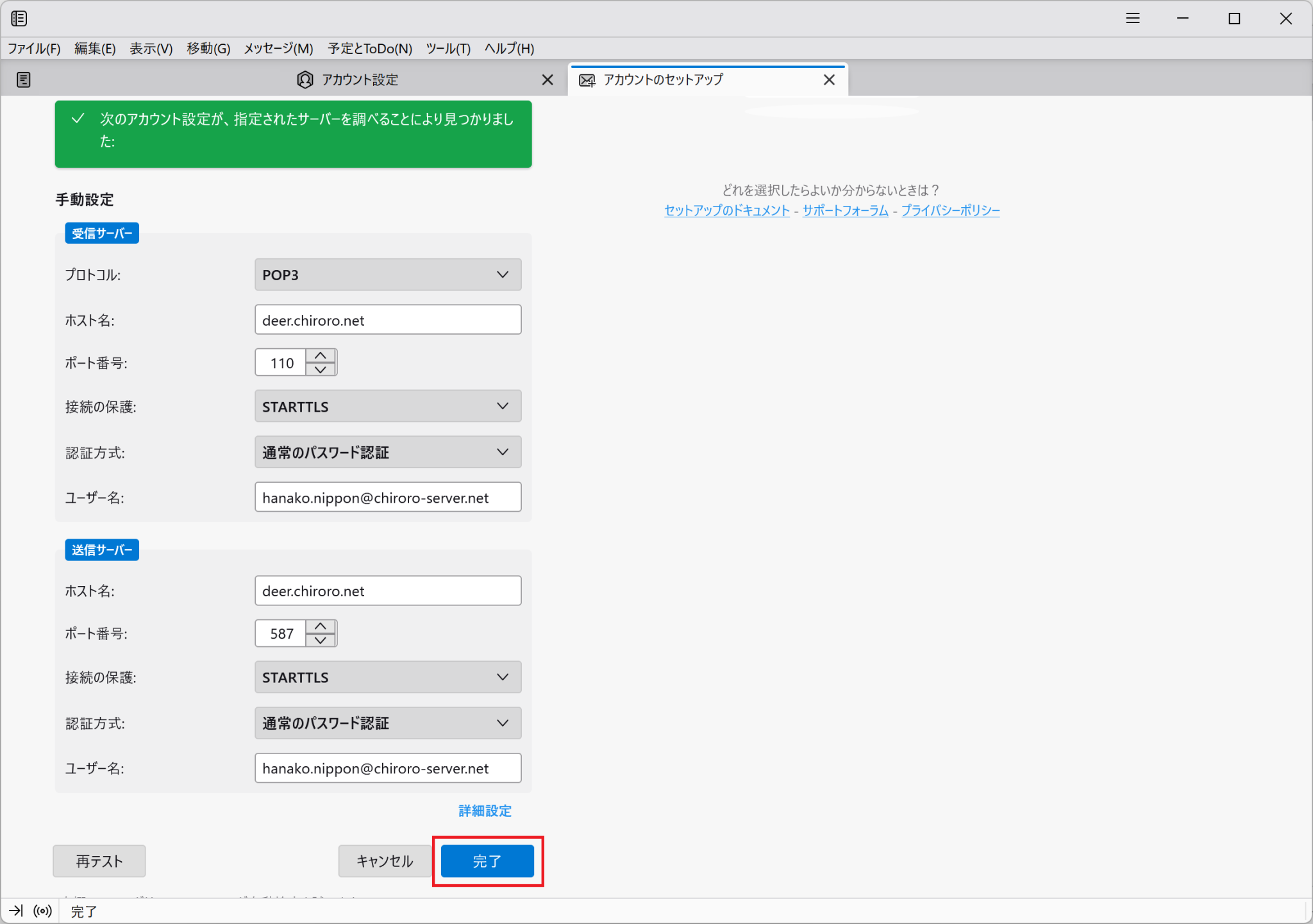
Task: Click the envelope icon on the account setup tab
Action: coord(587,79)
